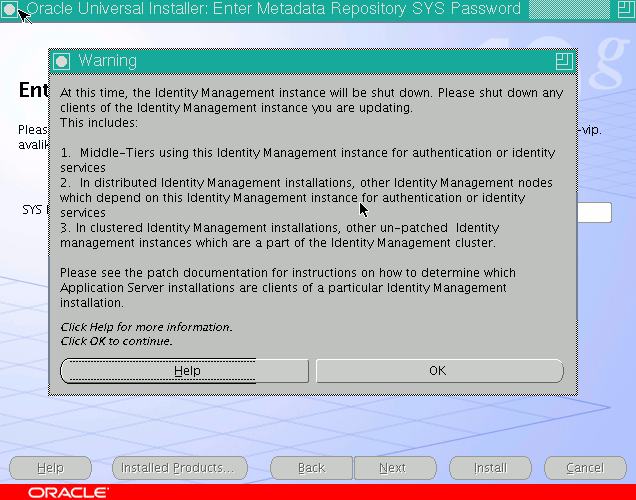Click the SYS password input field
This screenshot has width=636, height=500.
coord(594,212)
